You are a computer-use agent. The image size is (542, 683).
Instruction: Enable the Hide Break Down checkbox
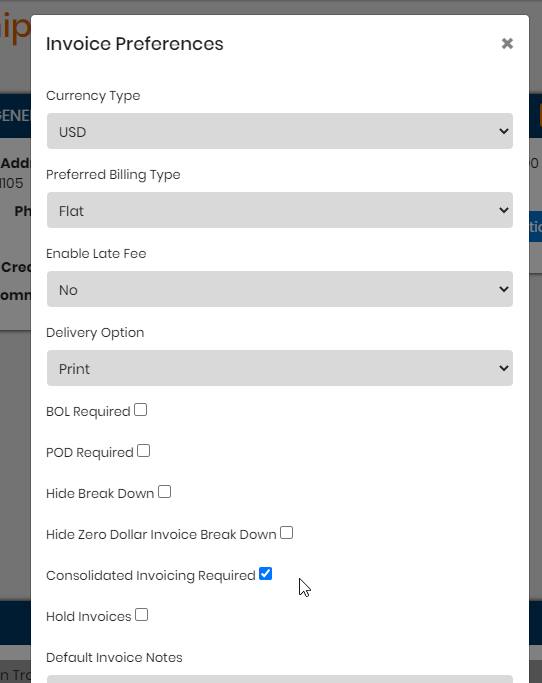[x=164, y=492]
